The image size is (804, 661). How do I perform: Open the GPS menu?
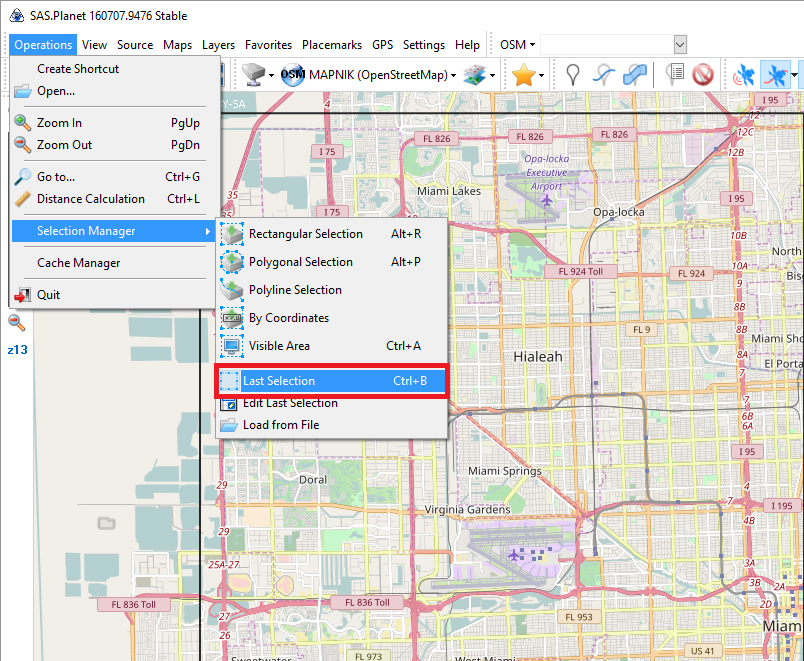click(x=383, y=45)
